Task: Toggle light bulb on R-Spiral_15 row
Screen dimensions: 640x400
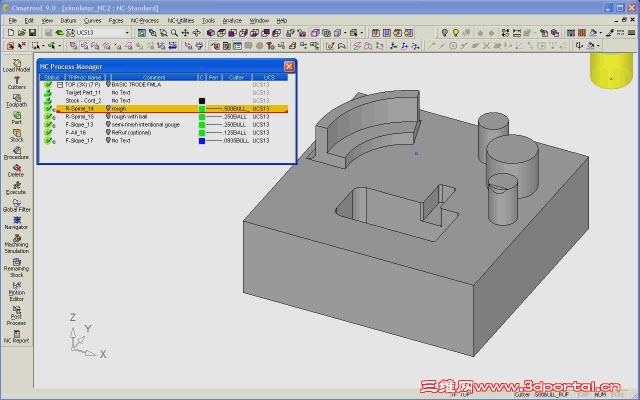Action: click(x=108, y=116)
